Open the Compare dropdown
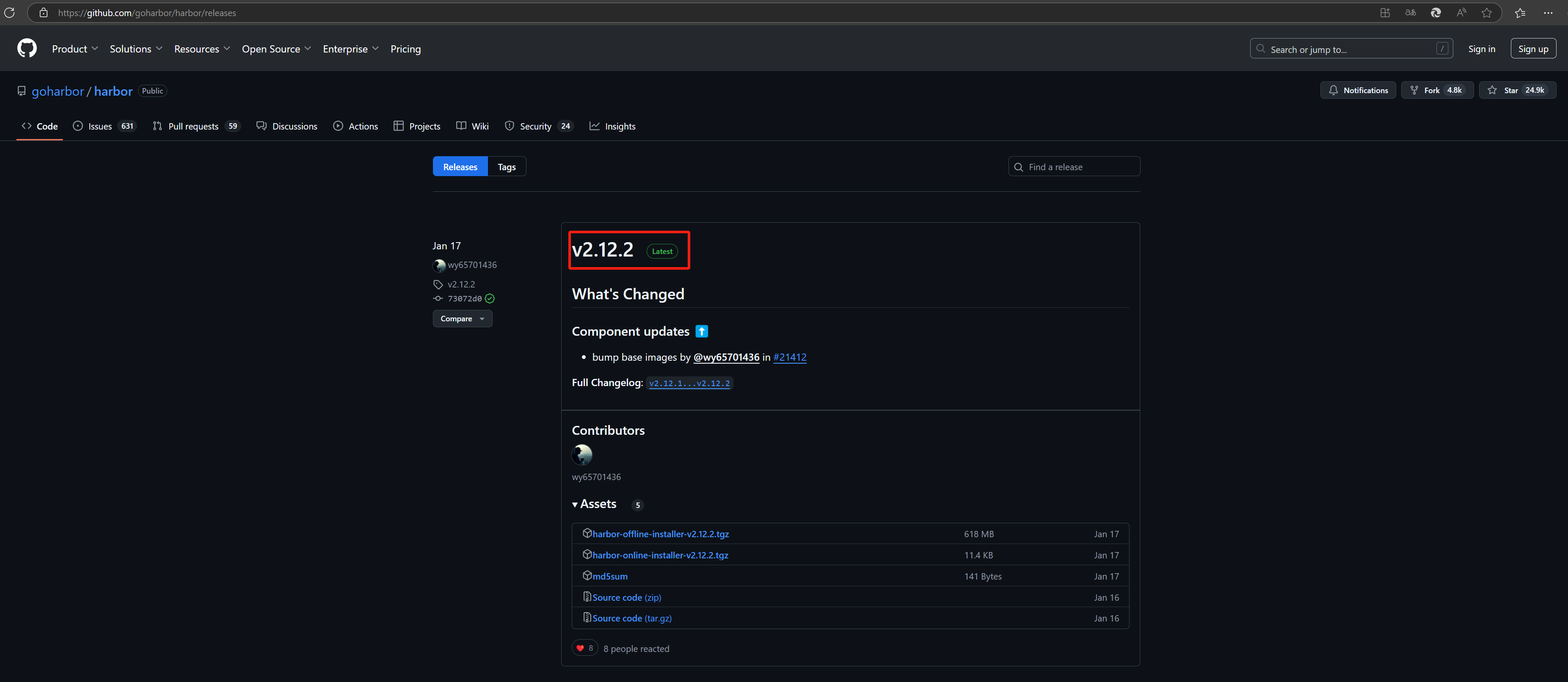The height and width of the screenshot is (682, 1568). tap(462, 318)
